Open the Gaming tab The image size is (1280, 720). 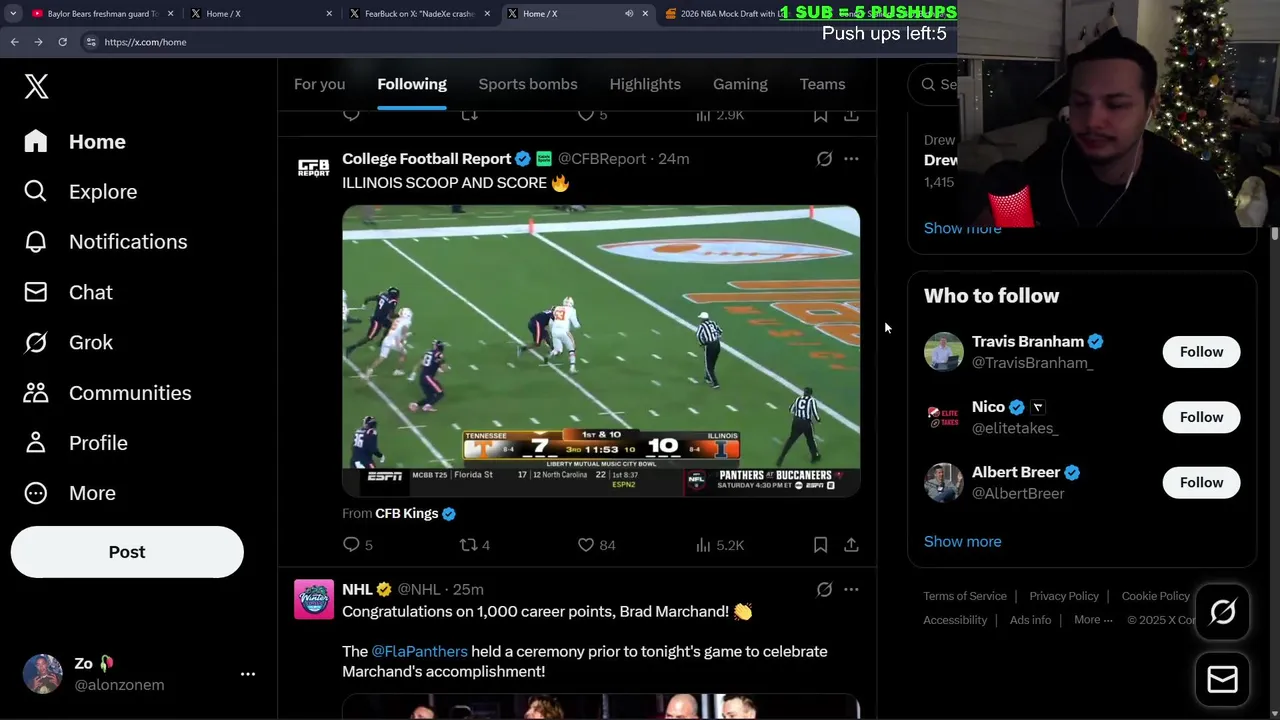(740, 84)
